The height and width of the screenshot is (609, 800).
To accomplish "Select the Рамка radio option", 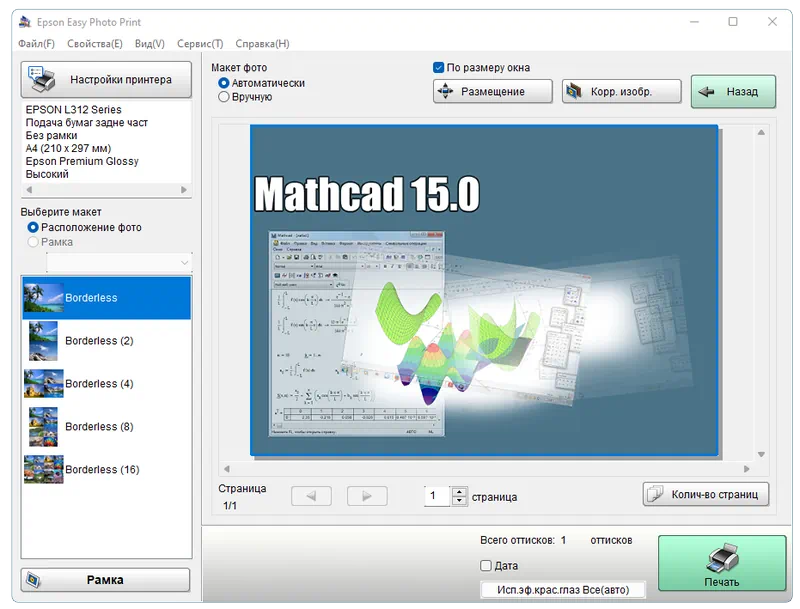I will click(x=33, y=242).
